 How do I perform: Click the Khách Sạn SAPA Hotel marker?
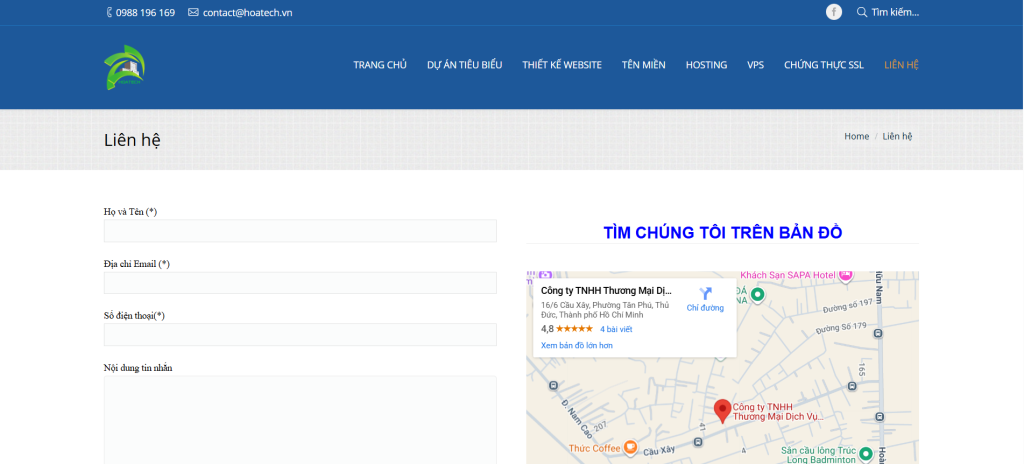pyautogui.click(x=846, y=276)
